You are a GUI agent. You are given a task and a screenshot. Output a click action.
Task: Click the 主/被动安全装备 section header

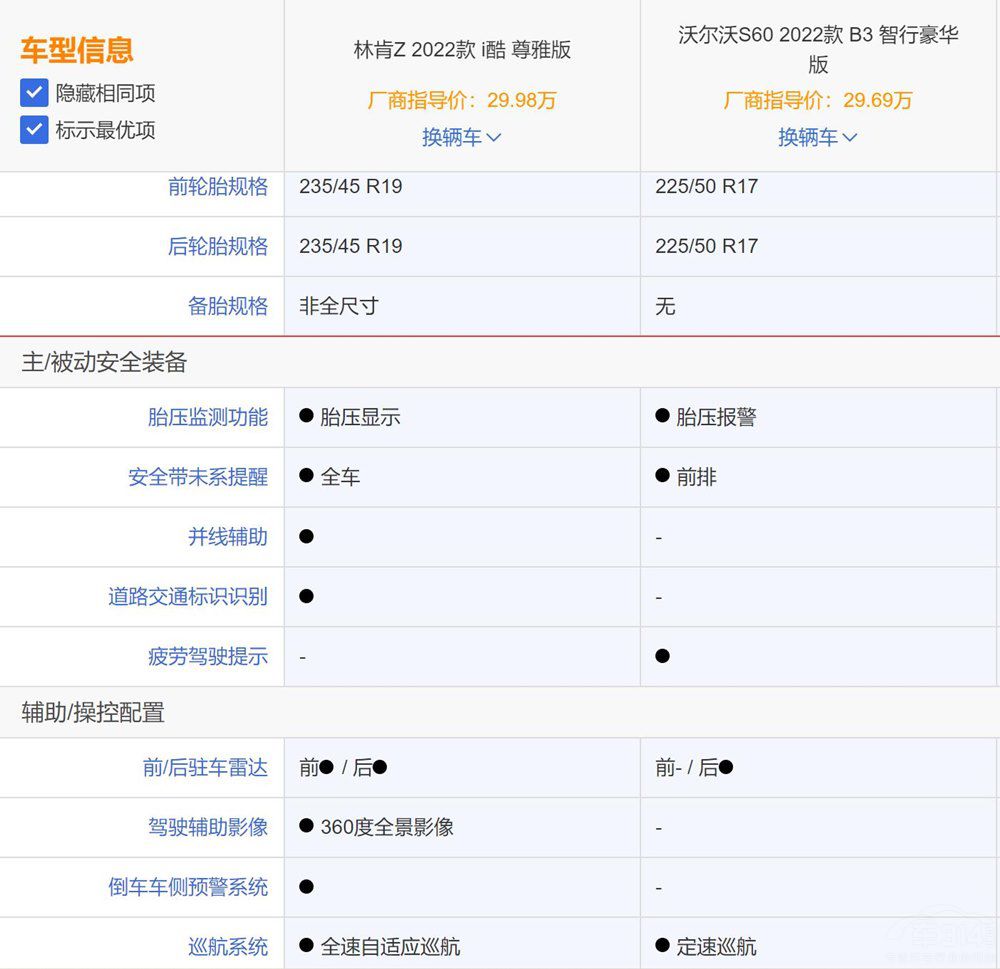tap(104, 363)
